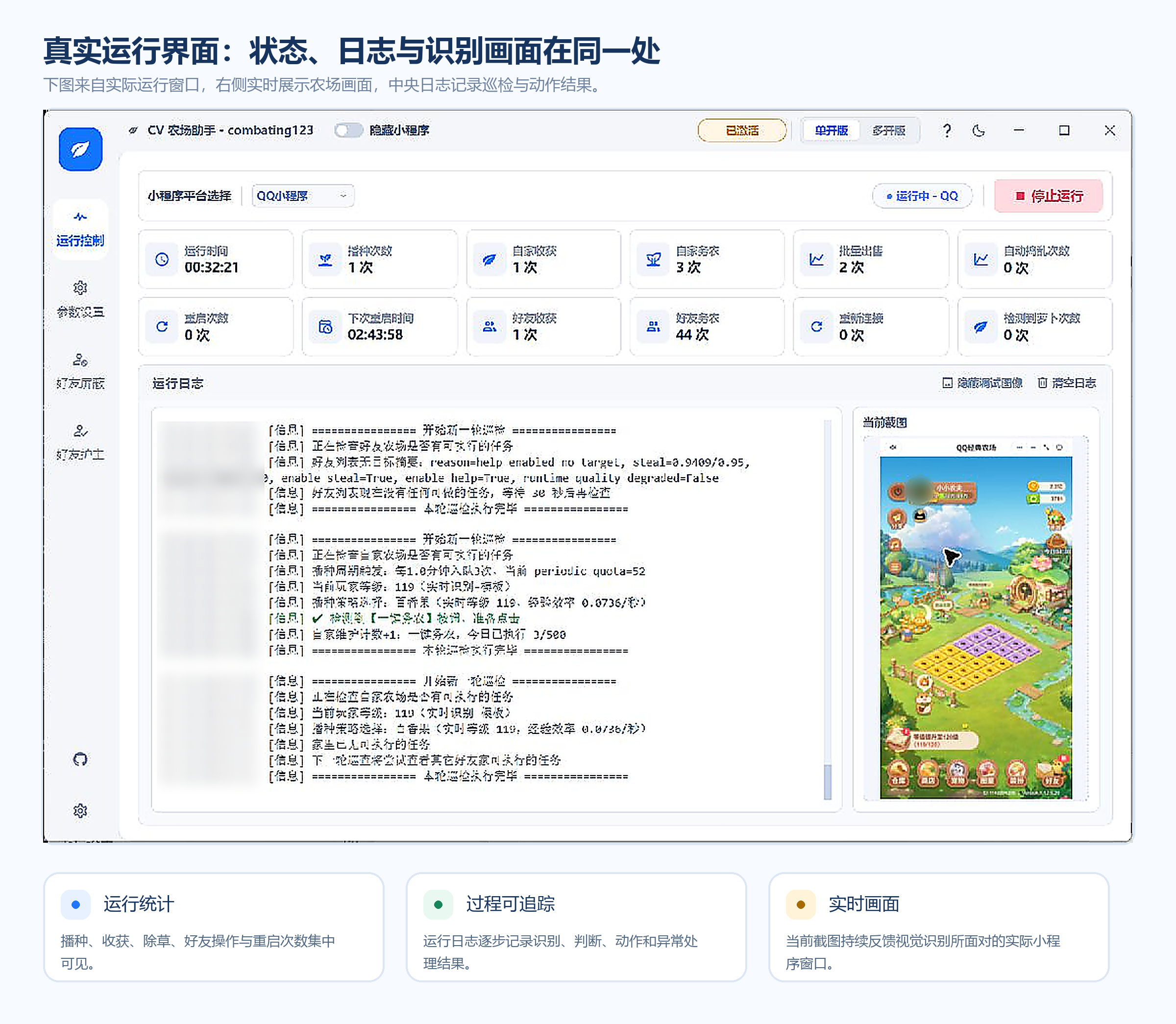Click the farm screenshot preview under 当前截图

(976, 618)
